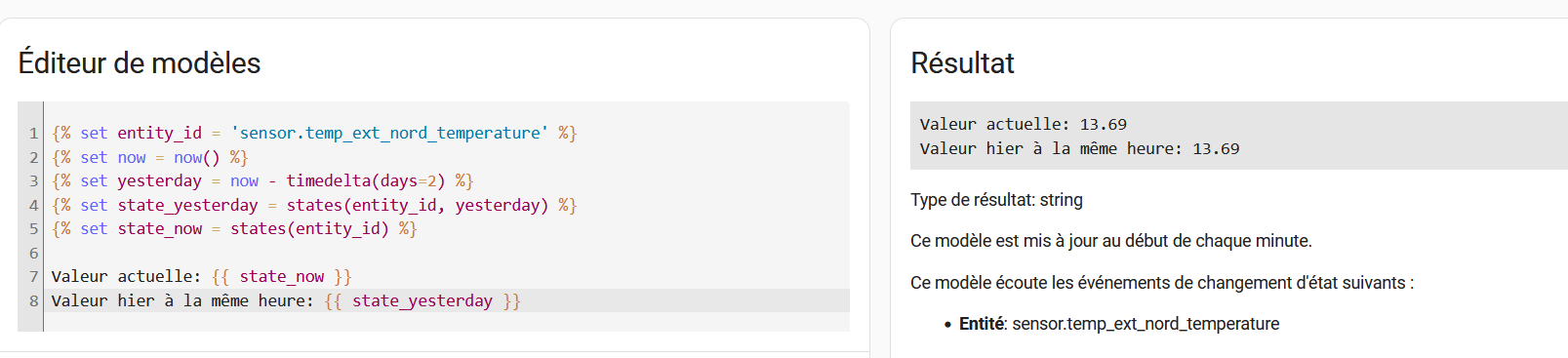Click the 'Type de résultat: string' text
This screenshot has width=1568, height=358.
[x=996, y=200]
